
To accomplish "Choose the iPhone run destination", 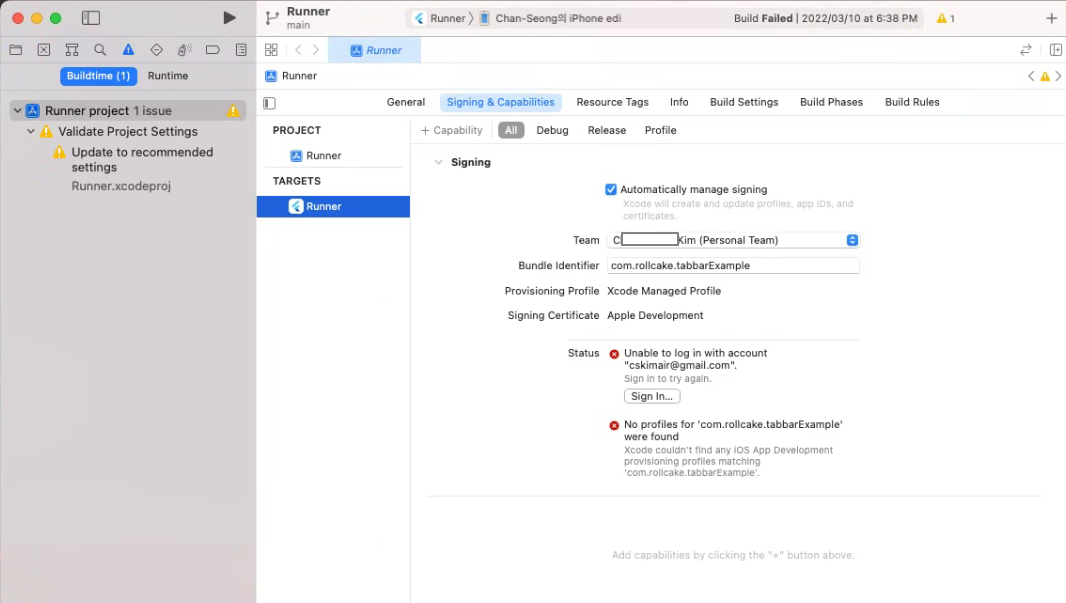I will (x=551, y=18).
